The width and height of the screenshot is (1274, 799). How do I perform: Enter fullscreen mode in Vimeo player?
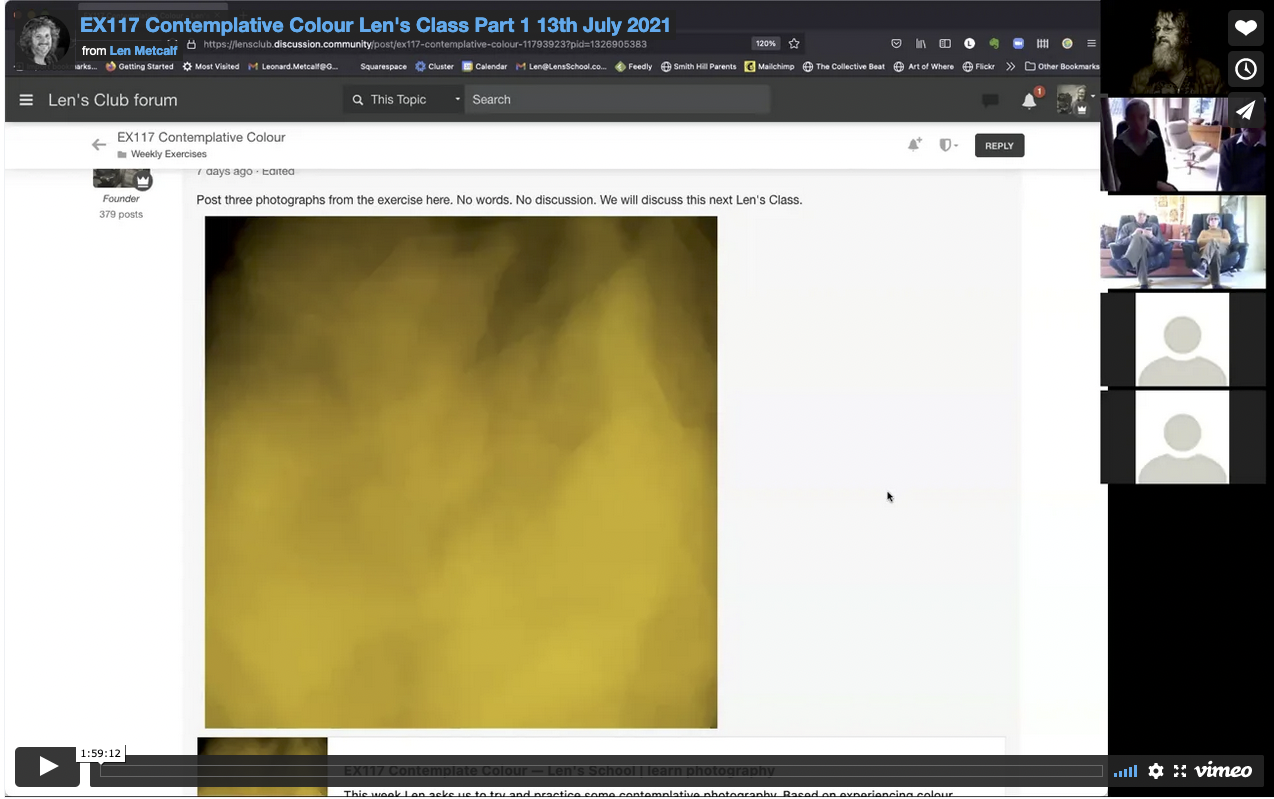click(1180, 771)
